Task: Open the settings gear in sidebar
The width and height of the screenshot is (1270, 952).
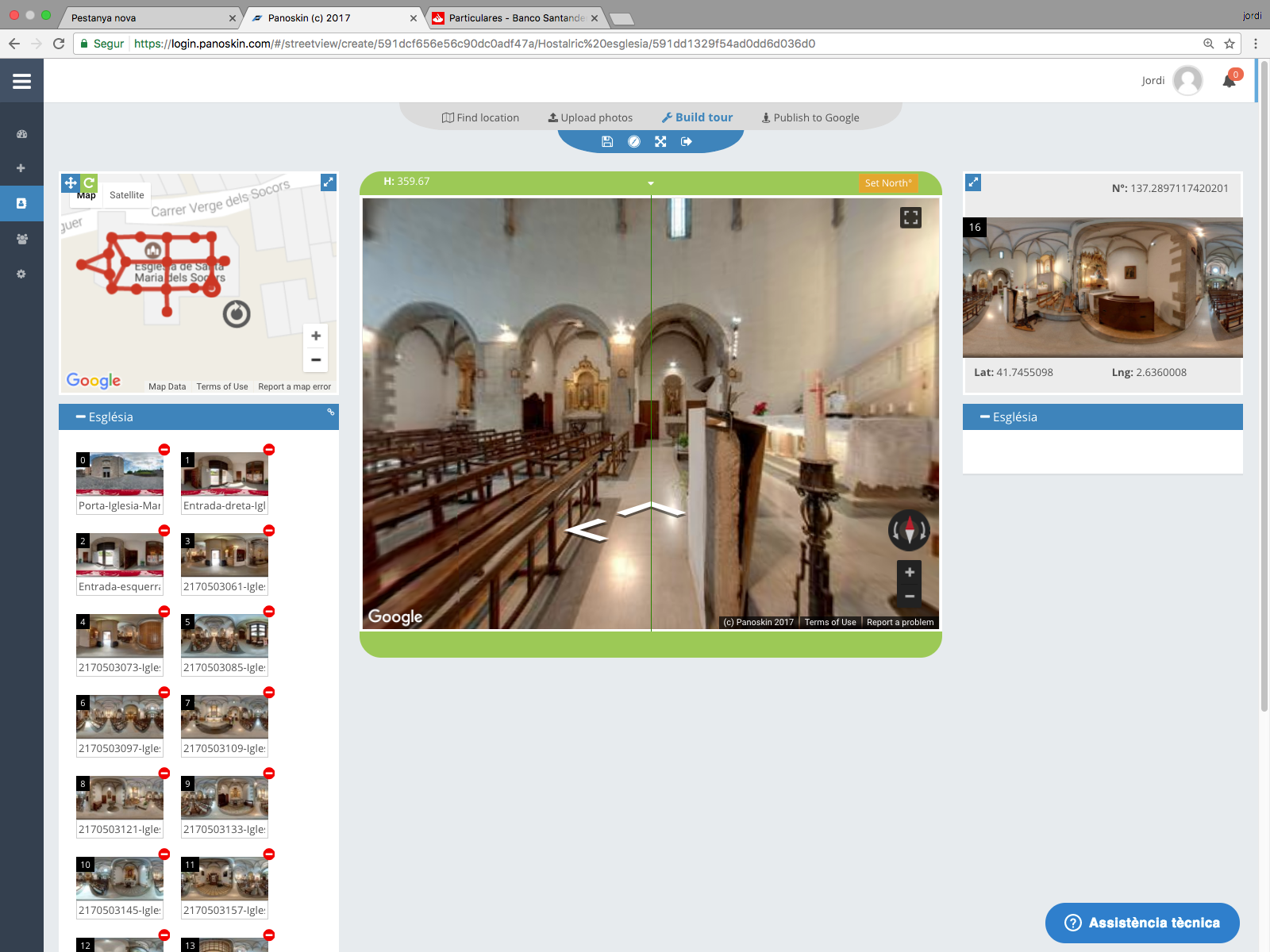Action: click(x=21, y=274)
